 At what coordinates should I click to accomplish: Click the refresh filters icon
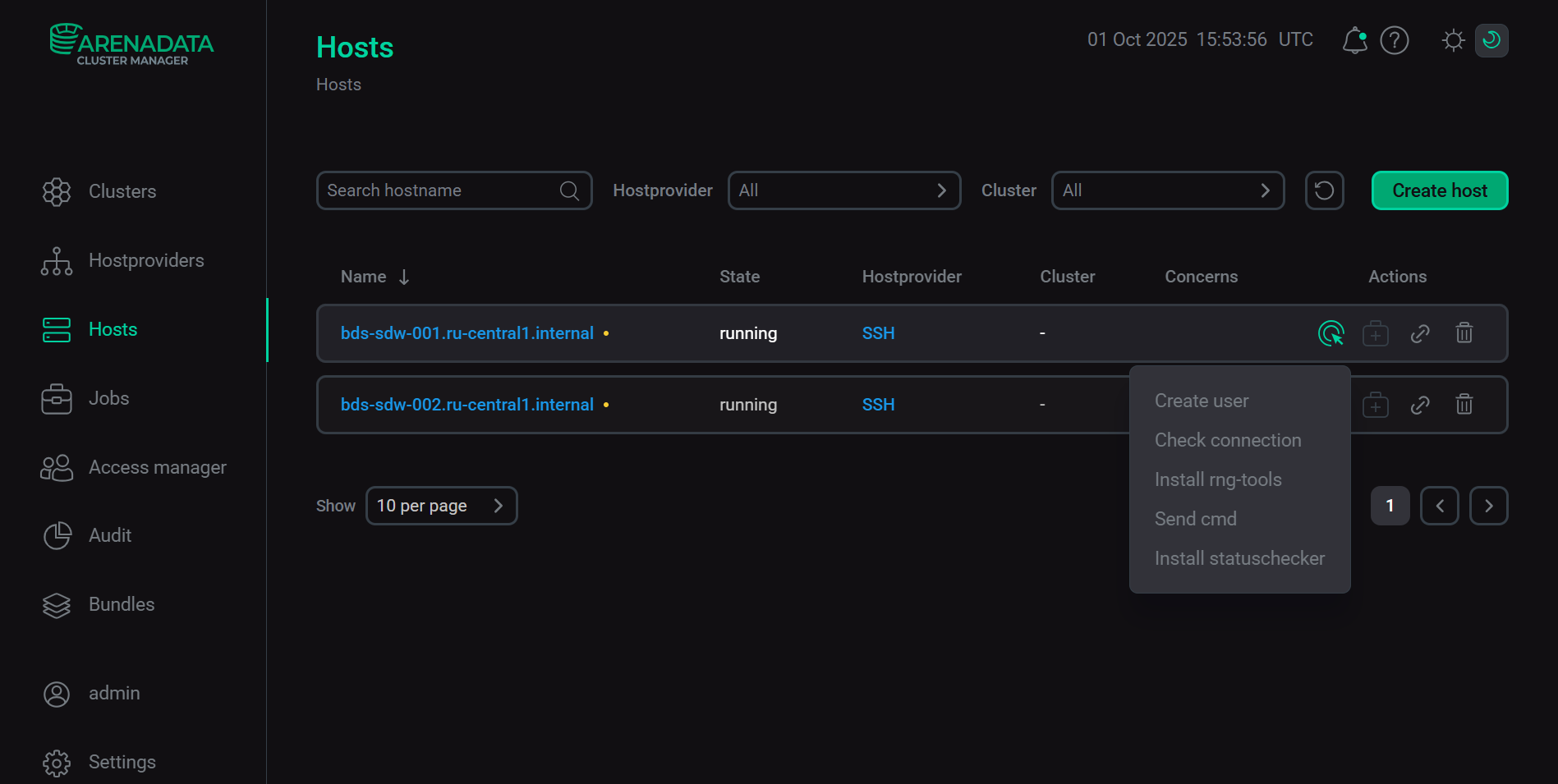1324,190
